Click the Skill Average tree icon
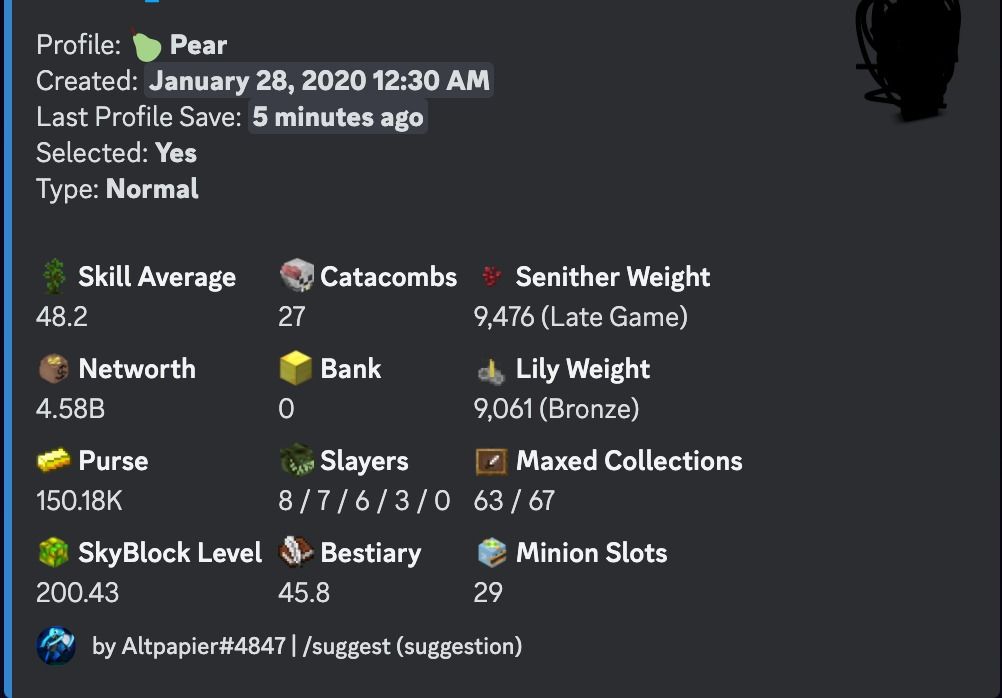Screen dimensions: 1002x698 coord(53,277)
